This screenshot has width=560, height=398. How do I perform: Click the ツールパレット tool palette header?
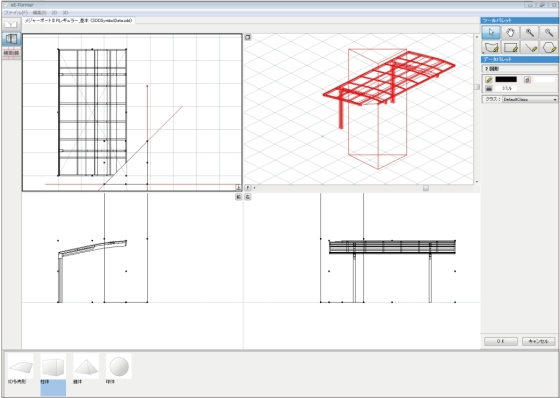click(x=520, y=20)
